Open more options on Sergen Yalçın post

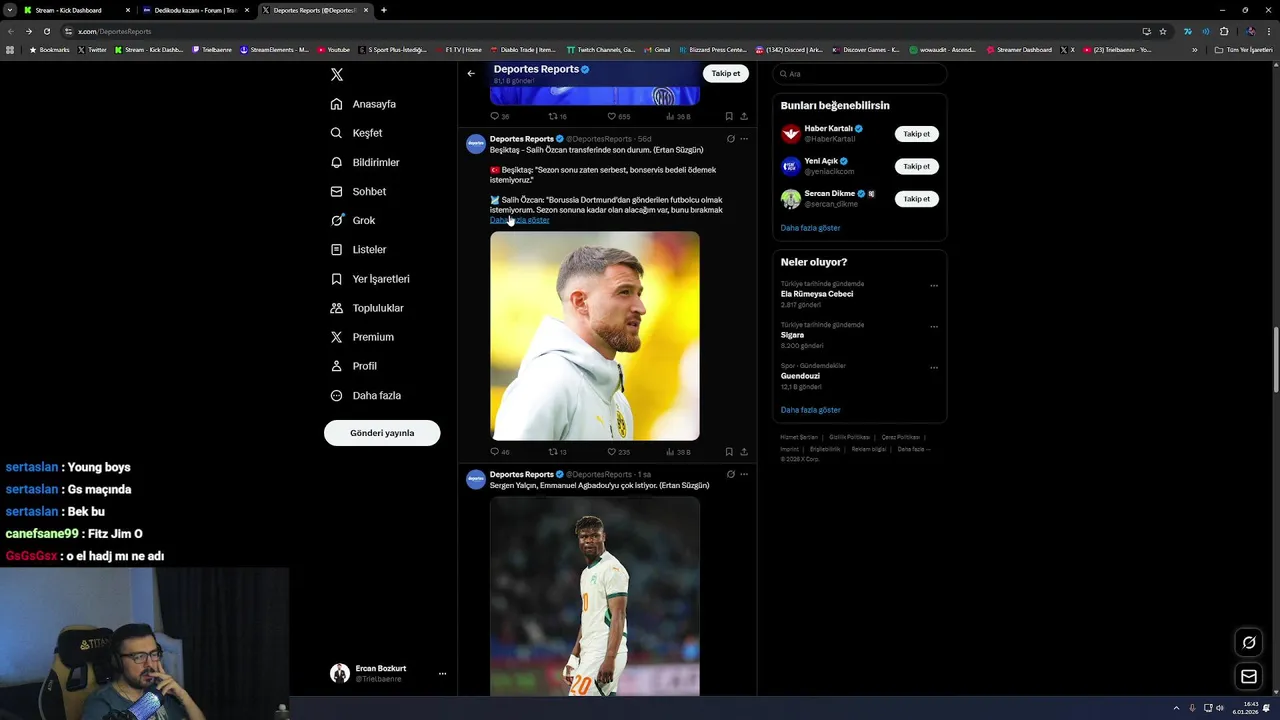click(744, 474)
